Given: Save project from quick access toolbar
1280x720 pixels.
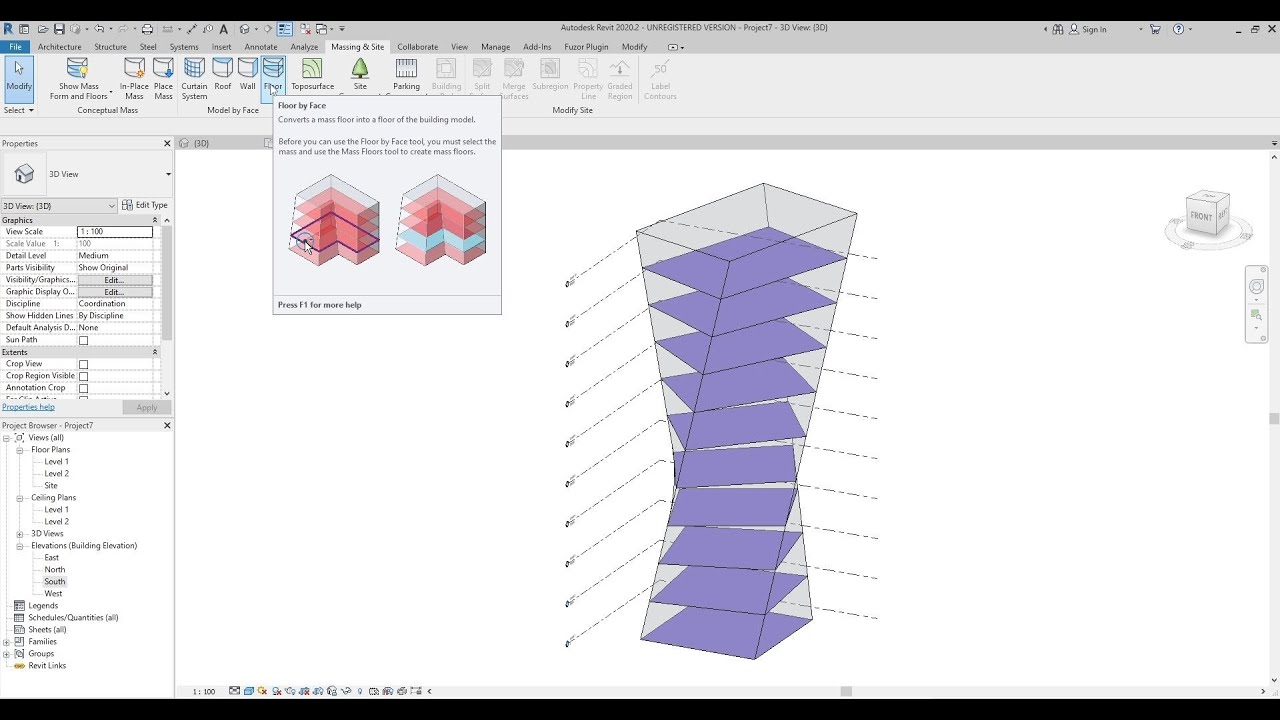Looking at the screenshot, I should [59, 29].
